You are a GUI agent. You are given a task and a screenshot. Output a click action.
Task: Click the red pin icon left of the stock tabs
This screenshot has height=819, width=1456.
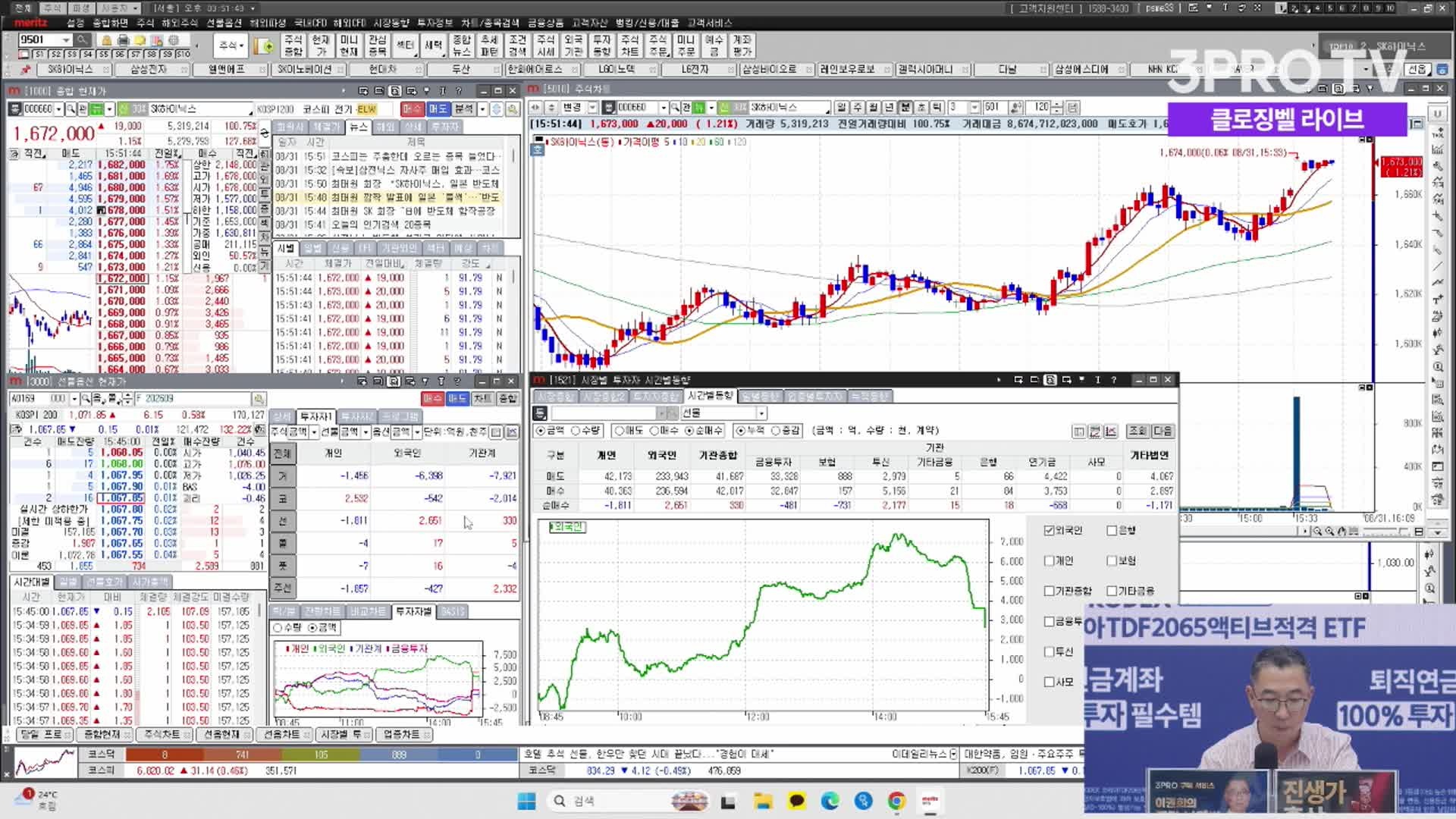[25, 70]
